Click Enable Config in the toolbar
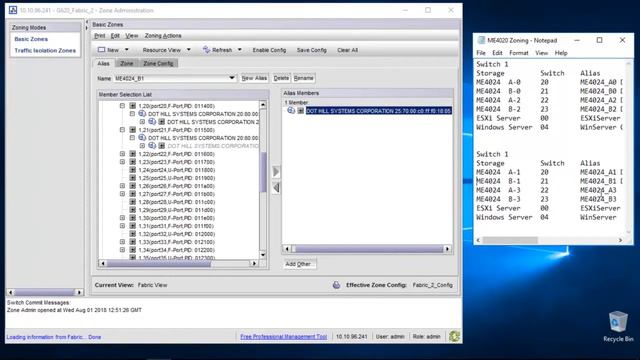Image resolution: width=640 pixels, height=360 pixels. pos(269,50)
